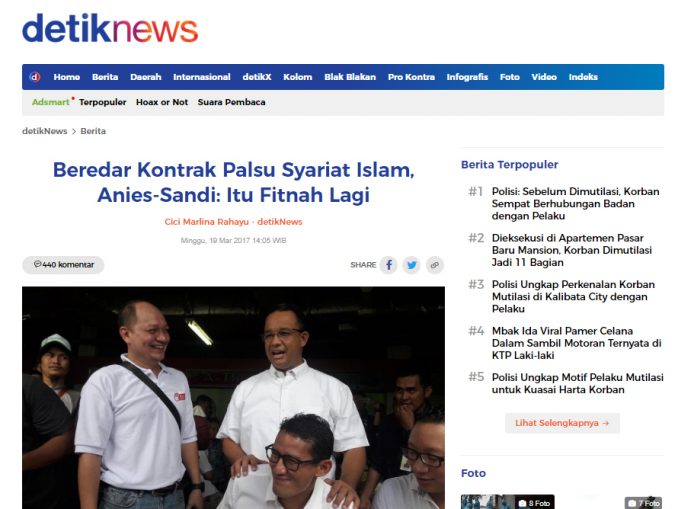Open the Terpopuler sub-navigation link
Screen dimensions: 678x509
tap(102, 102)
